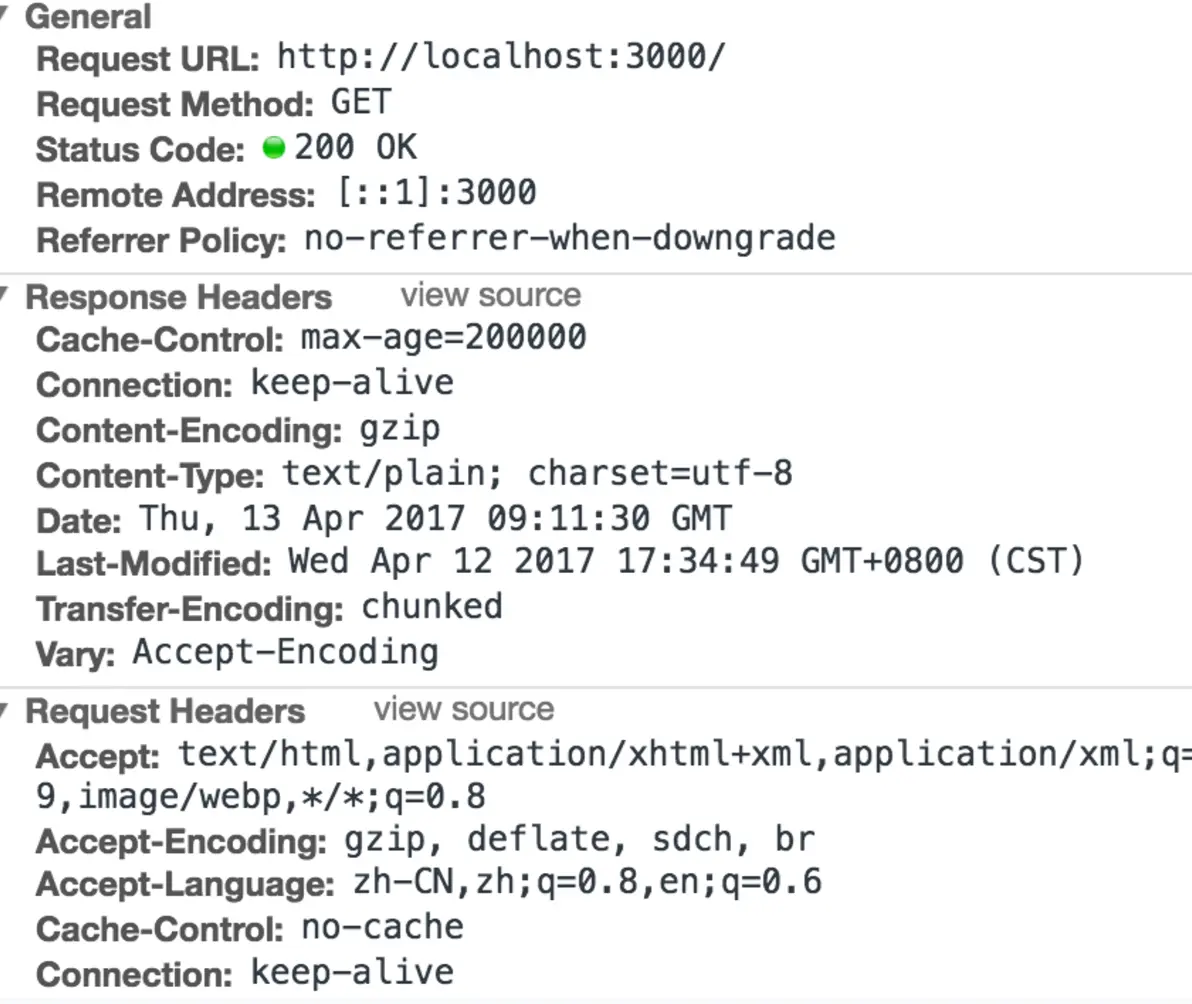Collapse the Request Headers section
The image size is (1192, 1004).
coord(7,711)
